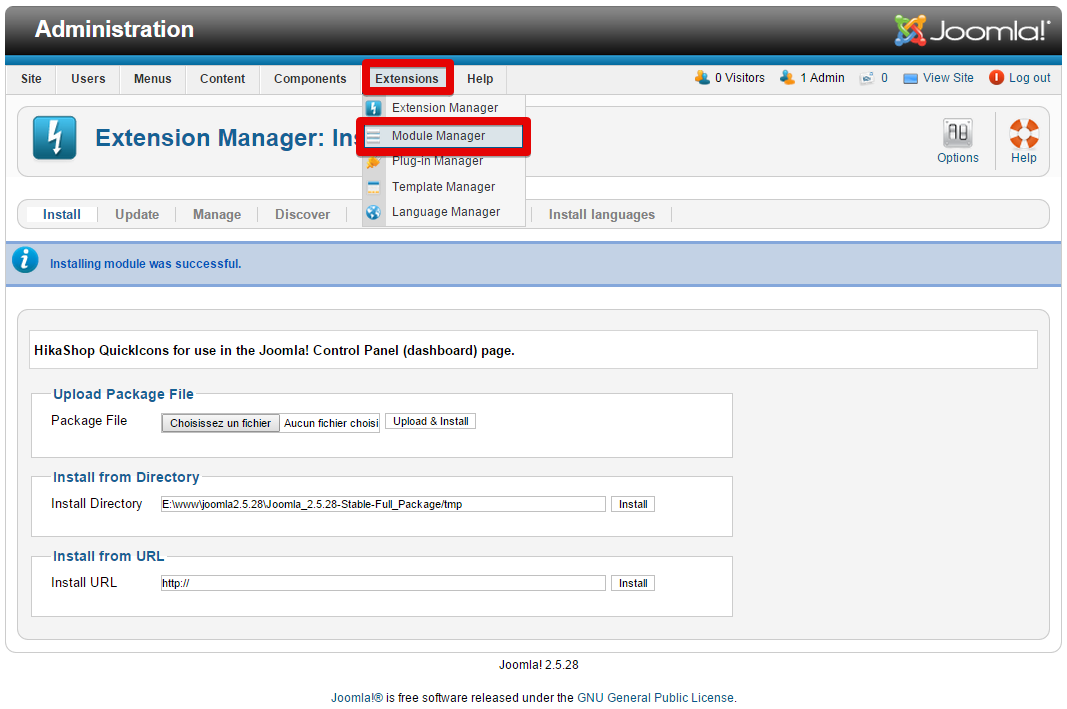The width and height of the screenshot is (1067, 709).
Task: Click the Language Manager globe icon
Action: click(374, 212)
